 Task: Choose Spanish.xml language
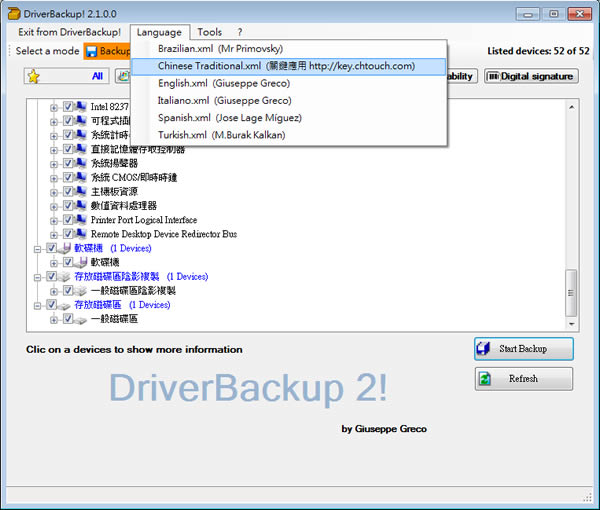tap(289, 118)
